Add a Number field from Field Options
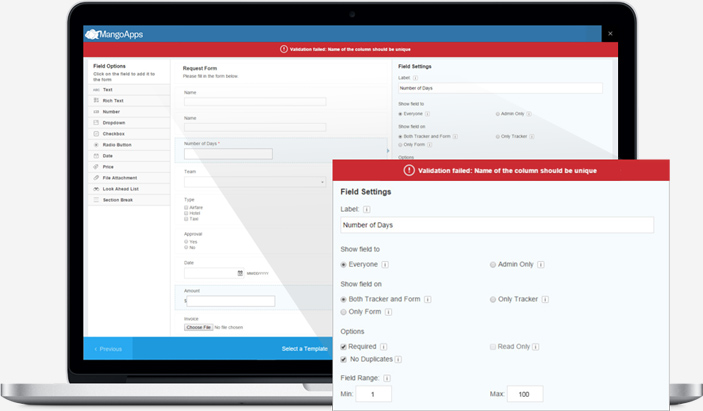 [x=129, y=112]
